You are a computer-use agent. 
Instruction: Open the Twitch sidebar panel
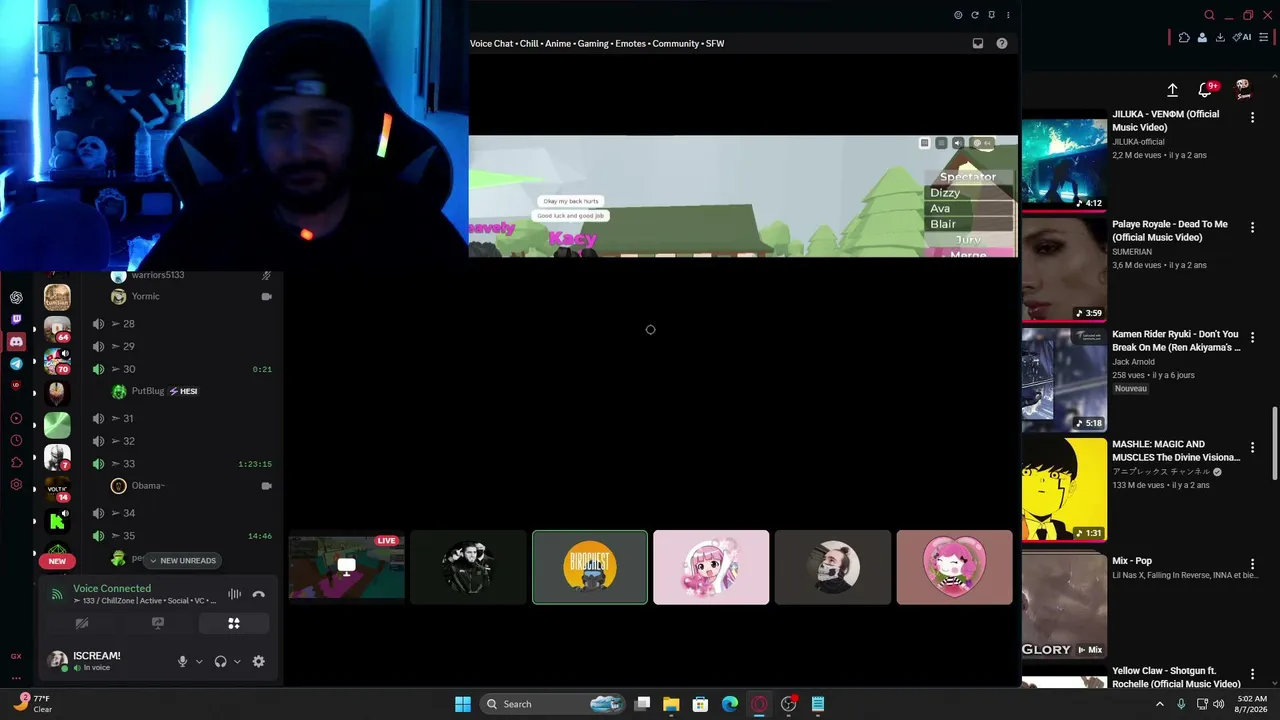[x=16, y=320]
